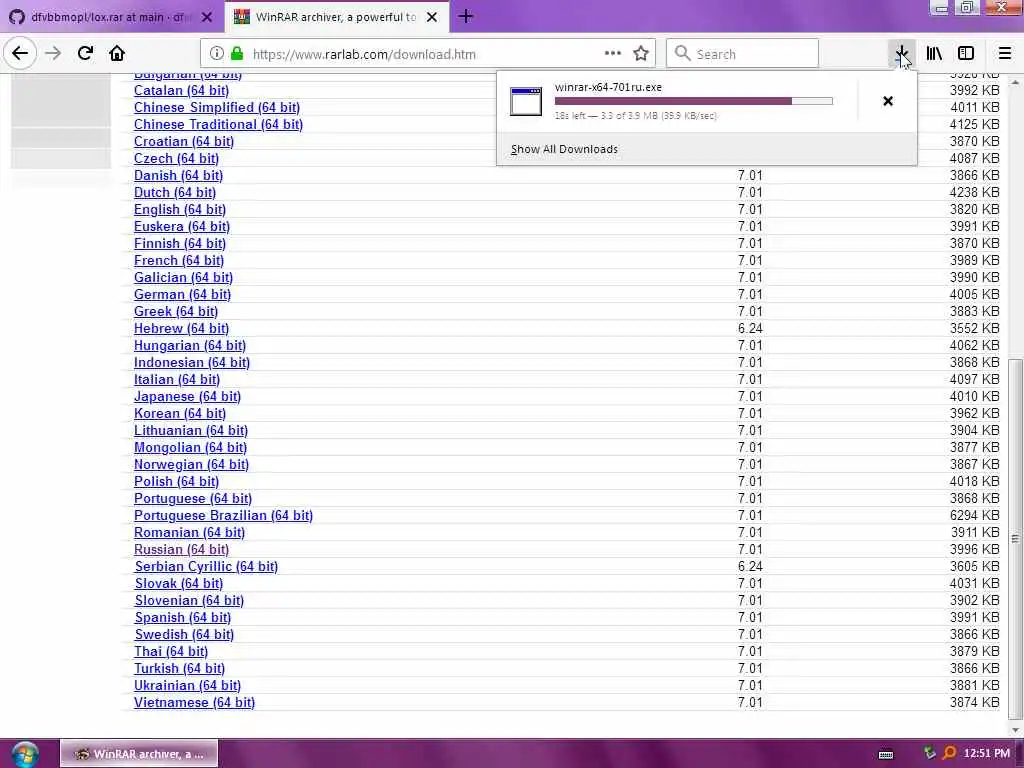Download Catalan (64 bit) version
This screenshot has width=1024, height=768.
[x=181, y=90]
